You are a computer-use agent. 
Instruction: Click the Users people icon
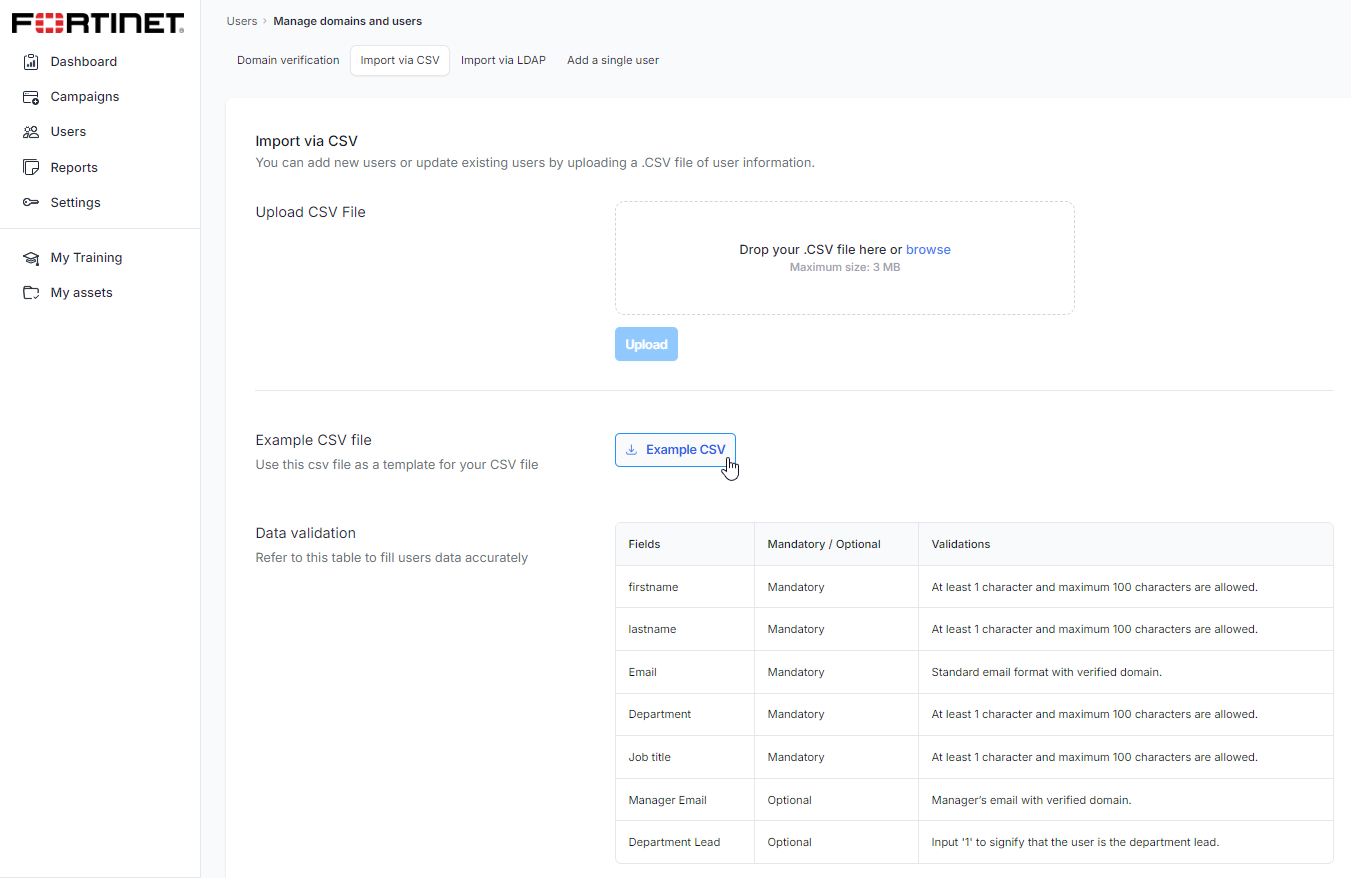[31, 131]
